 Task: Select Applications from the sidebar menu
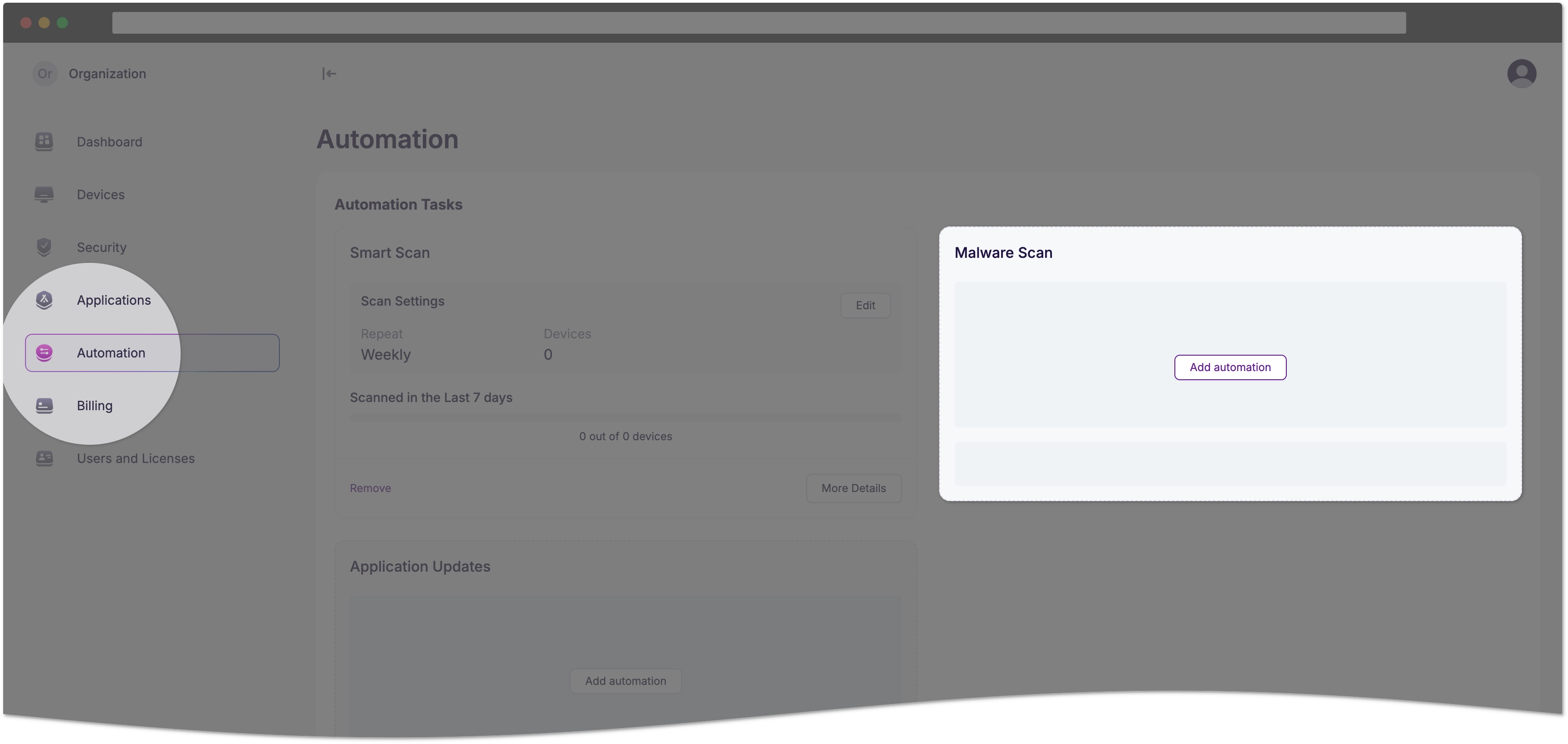113,299
